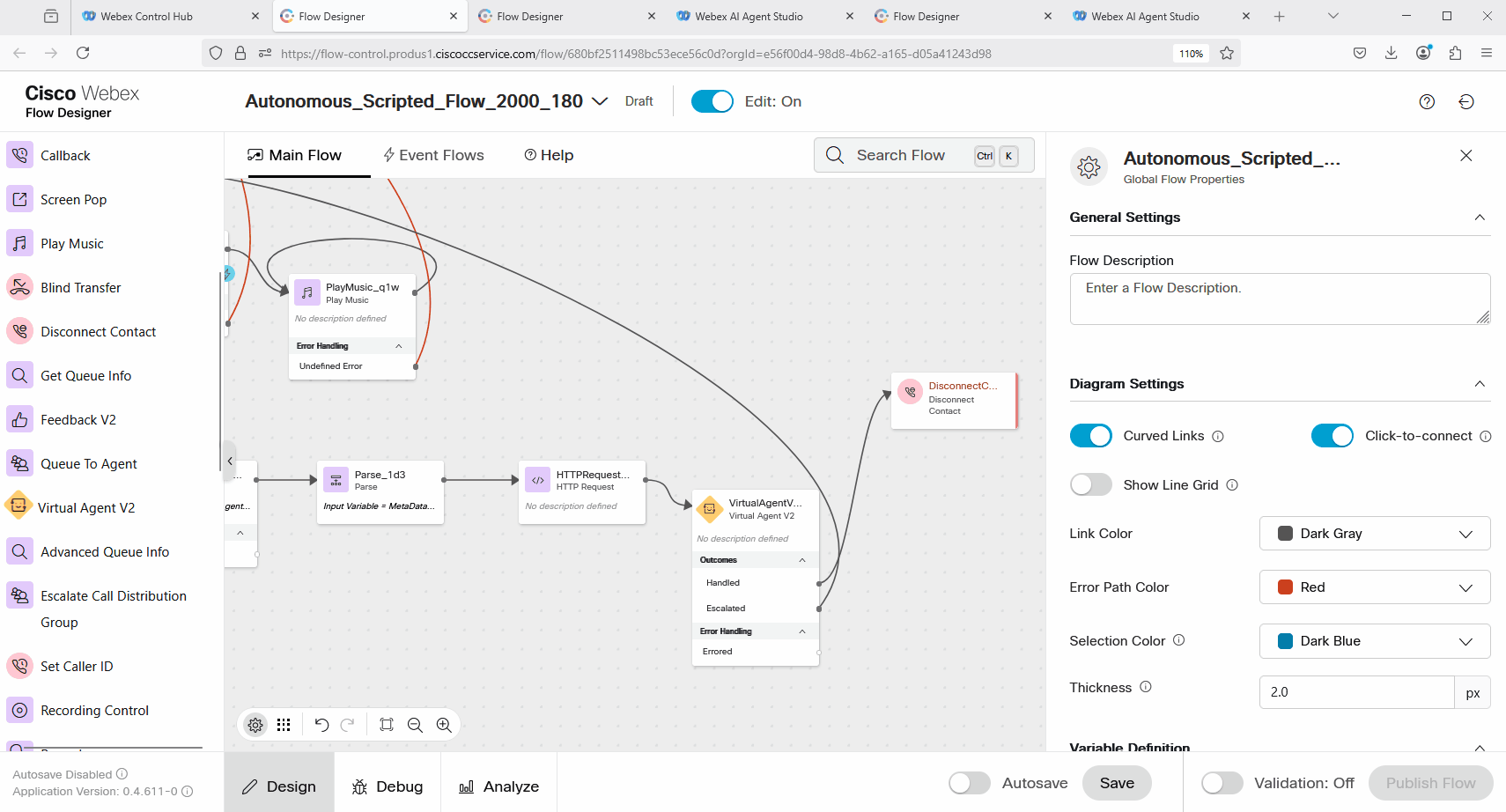Click the help question mark icon in header
Image resolution: width=1506 pixels, height=812 pixels.
[x=1427, y=101]
